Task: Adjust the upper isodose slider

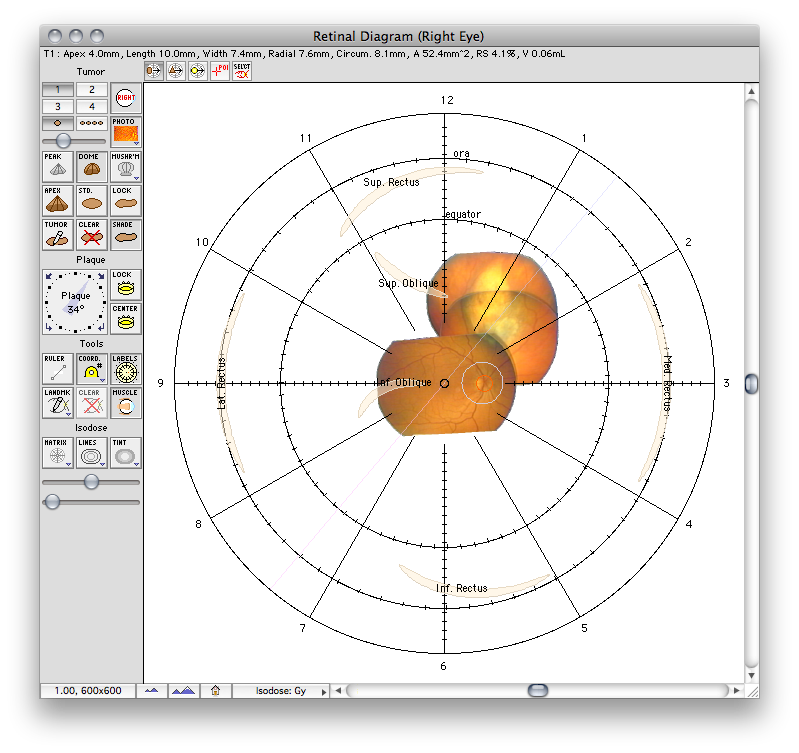Action: coord(91,481)
